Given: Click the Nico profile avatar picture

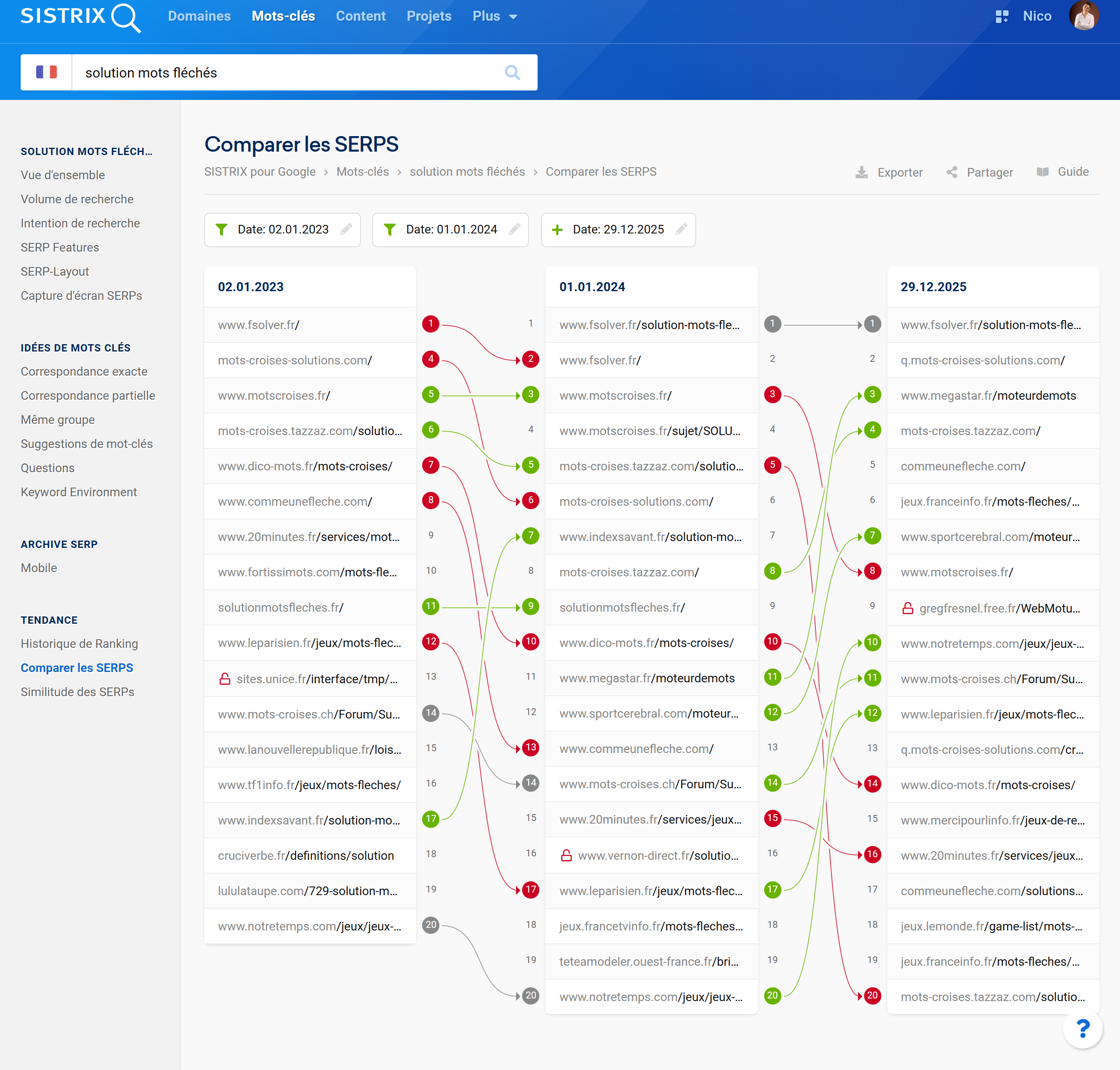Looking at the screenshot, I should click(x=1083, y=16).
